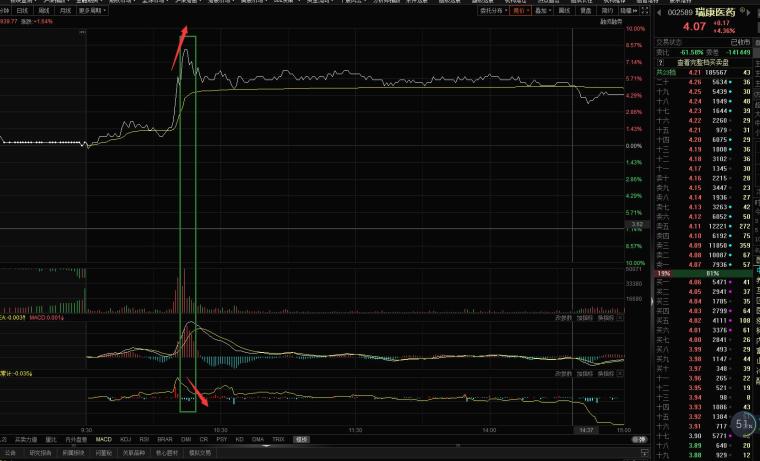
Task: Toggle the 更多周期 period option
Action: [x=91, y=10]
